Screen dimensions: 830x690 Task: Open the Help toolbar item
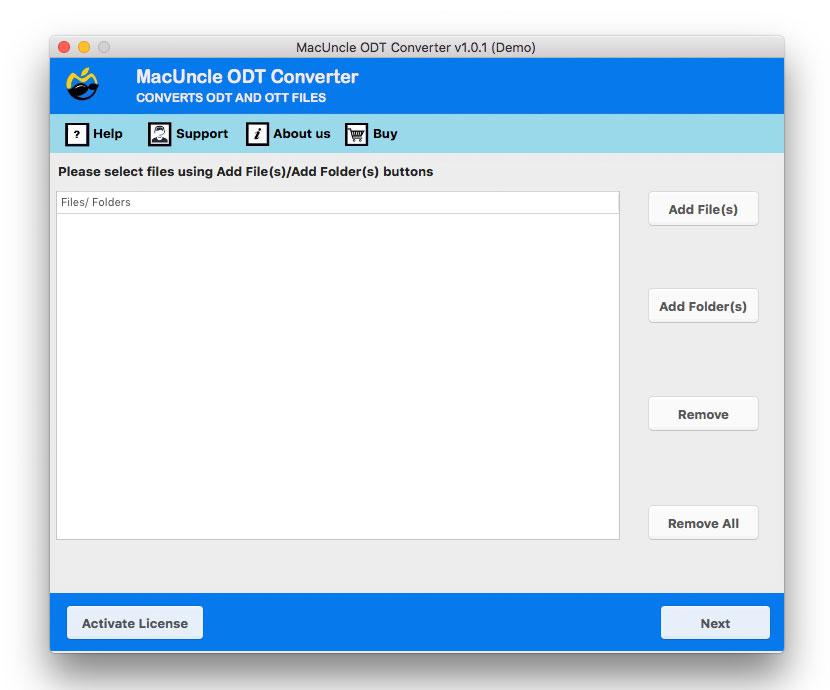coord(104,134)
